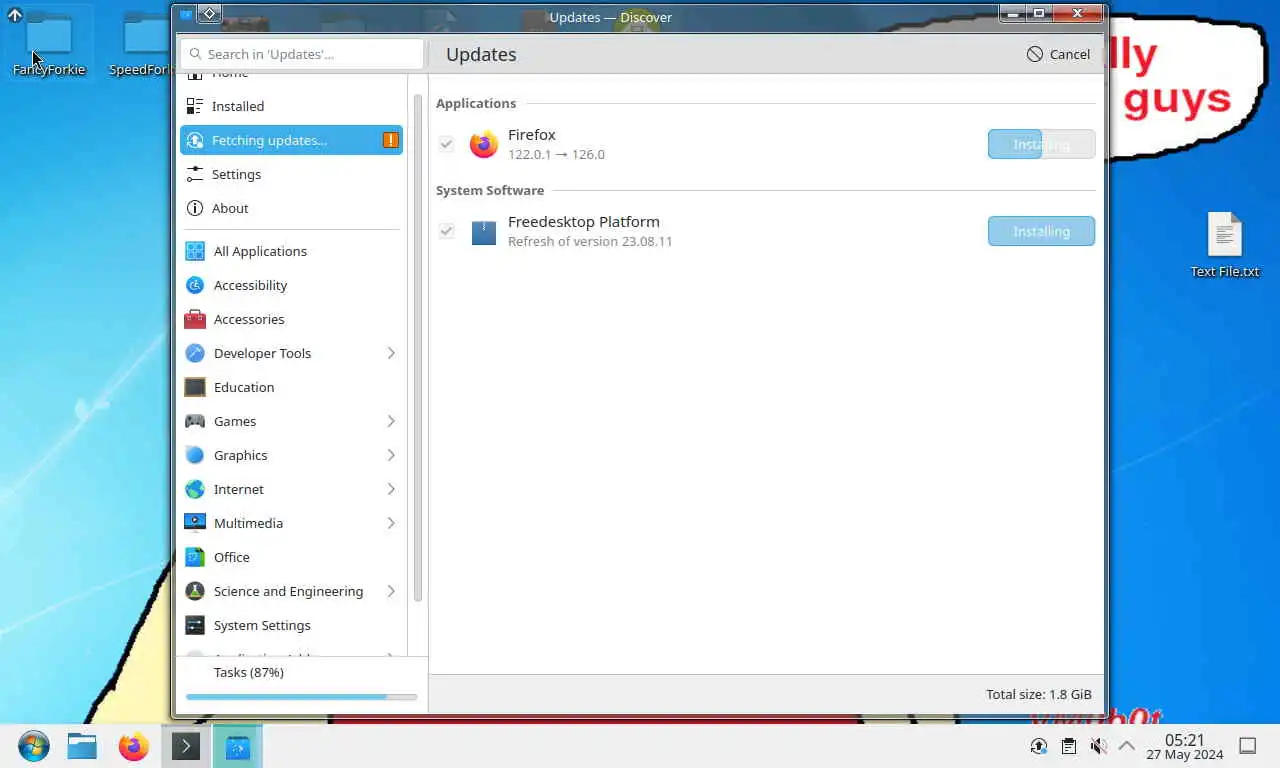Image resolution: width=1280 pixels, height=768 pixels.
Task: Focus the Search in 'Updates' field
Action: coord(302,54)
